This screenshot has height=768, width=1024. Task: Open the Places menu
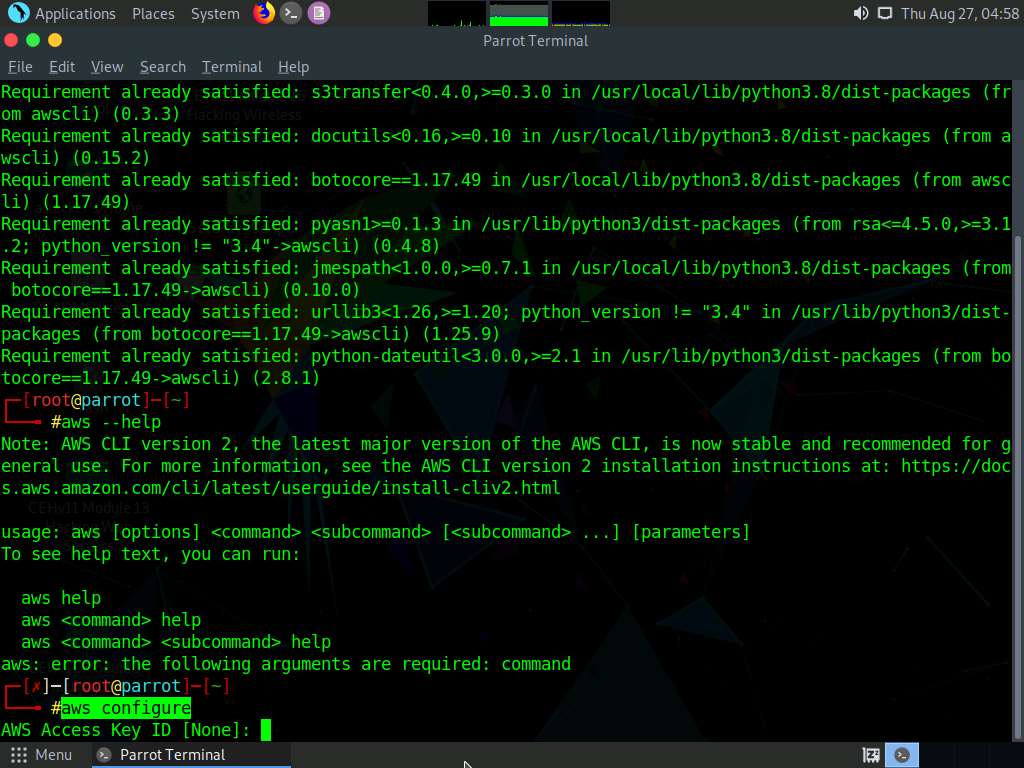point(153,13)
